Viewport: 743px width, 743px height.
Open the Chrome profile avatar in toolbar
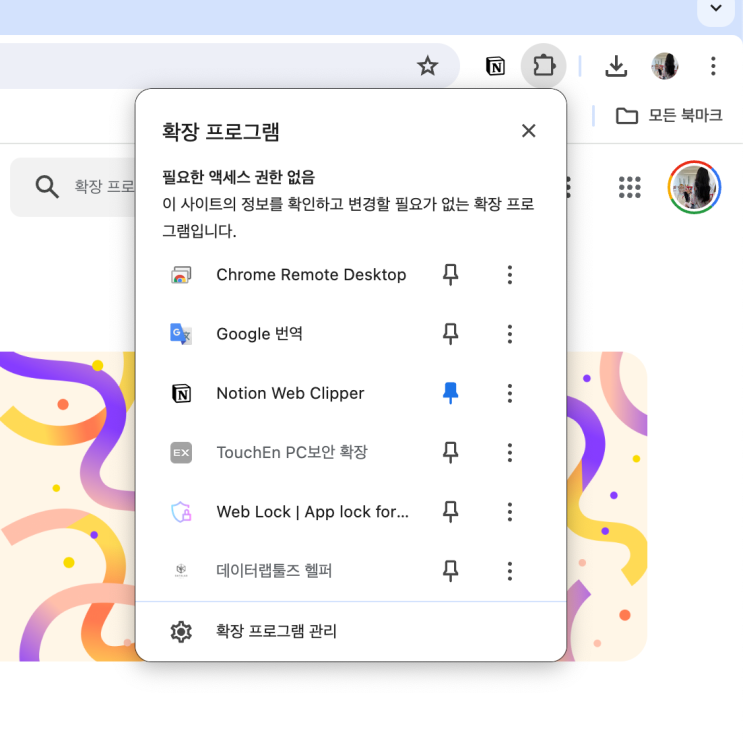tap(665, 66)
